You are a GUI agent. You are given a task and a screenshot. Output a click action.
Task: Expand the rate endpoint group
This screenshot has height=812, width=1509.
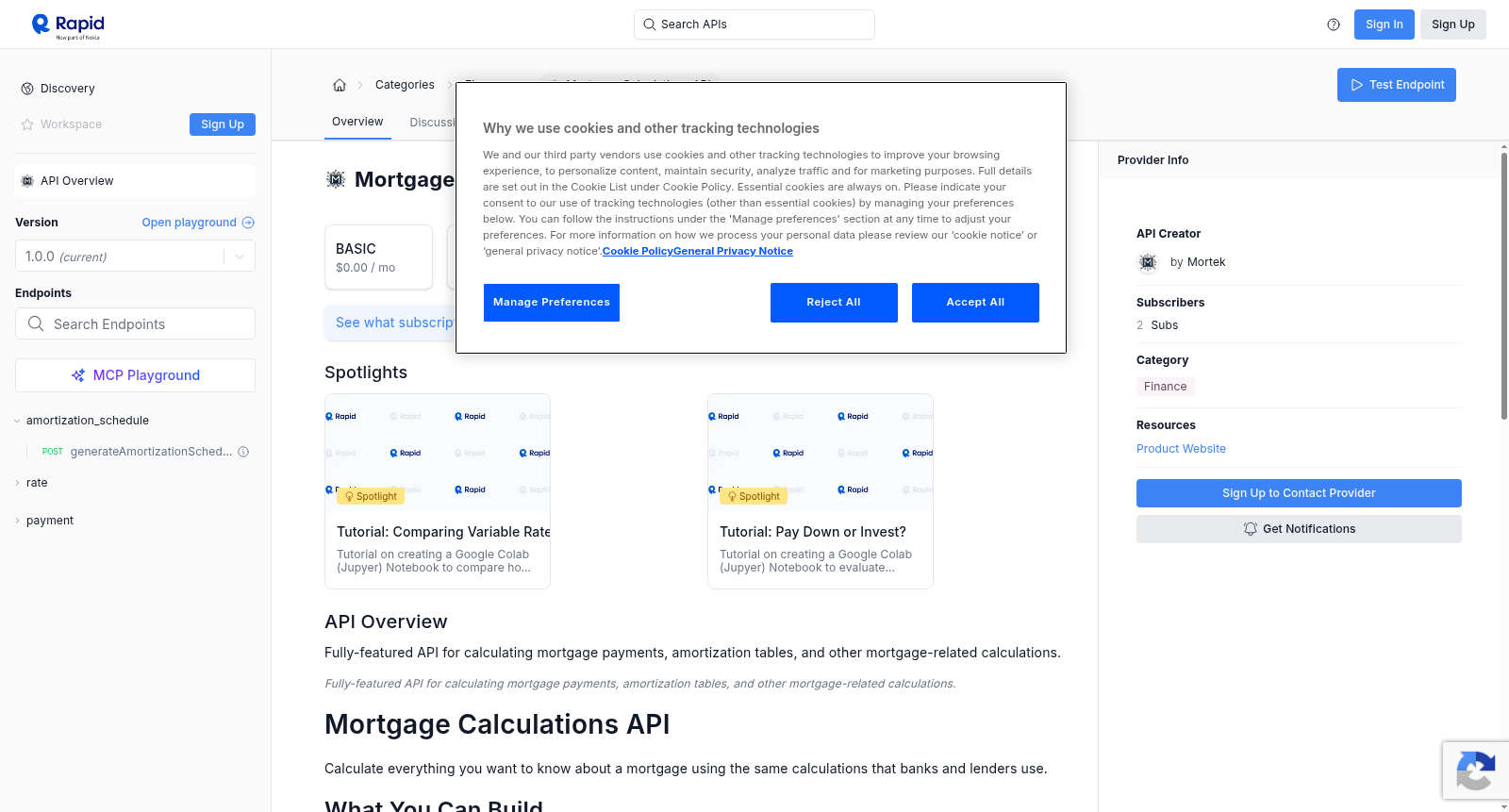pos(17,483)
